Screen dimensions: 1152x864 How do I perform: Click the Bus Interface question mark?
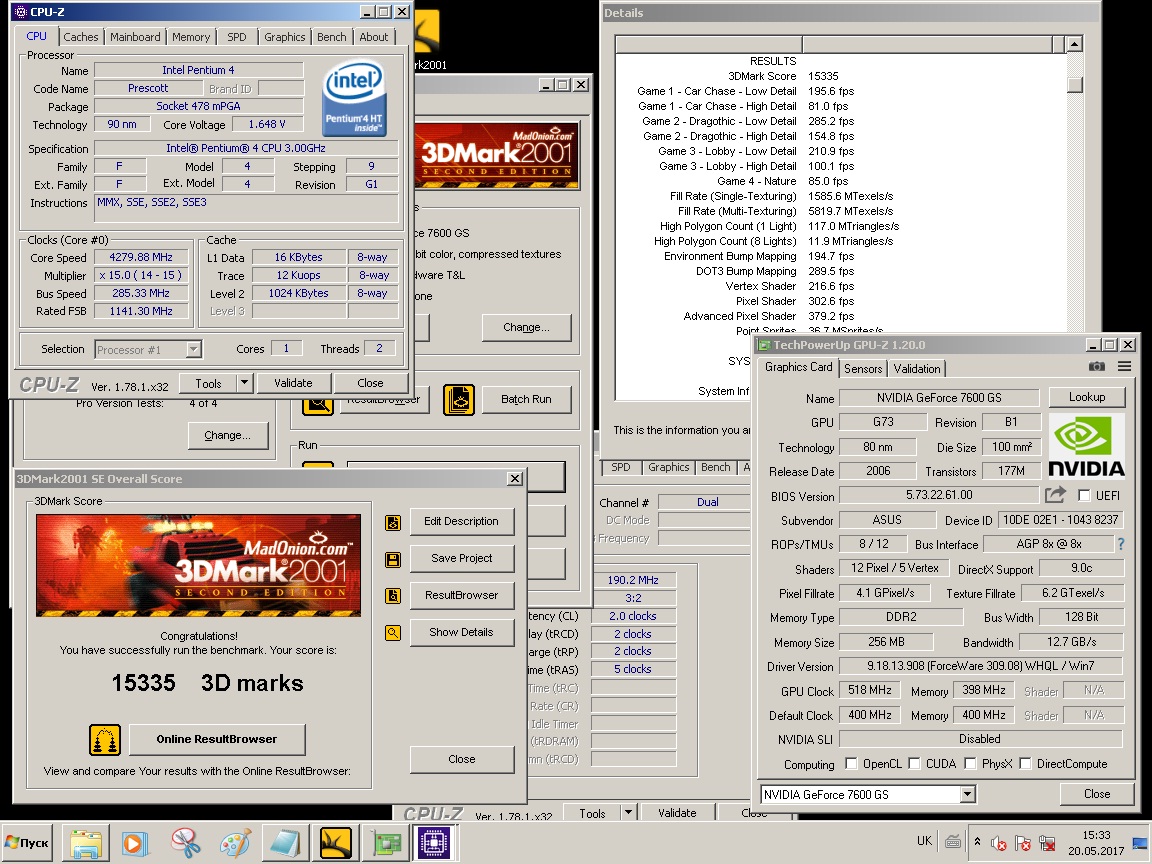click(1120, 544)
